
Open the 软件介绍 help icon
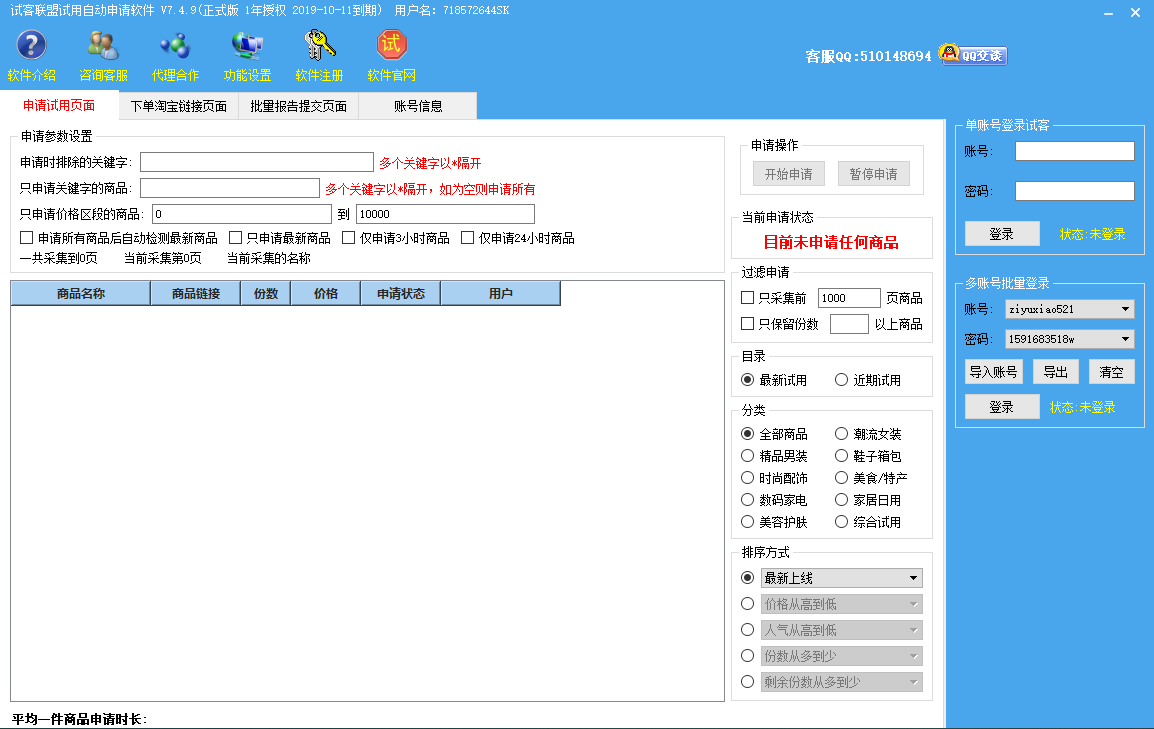tap(31, 46)
